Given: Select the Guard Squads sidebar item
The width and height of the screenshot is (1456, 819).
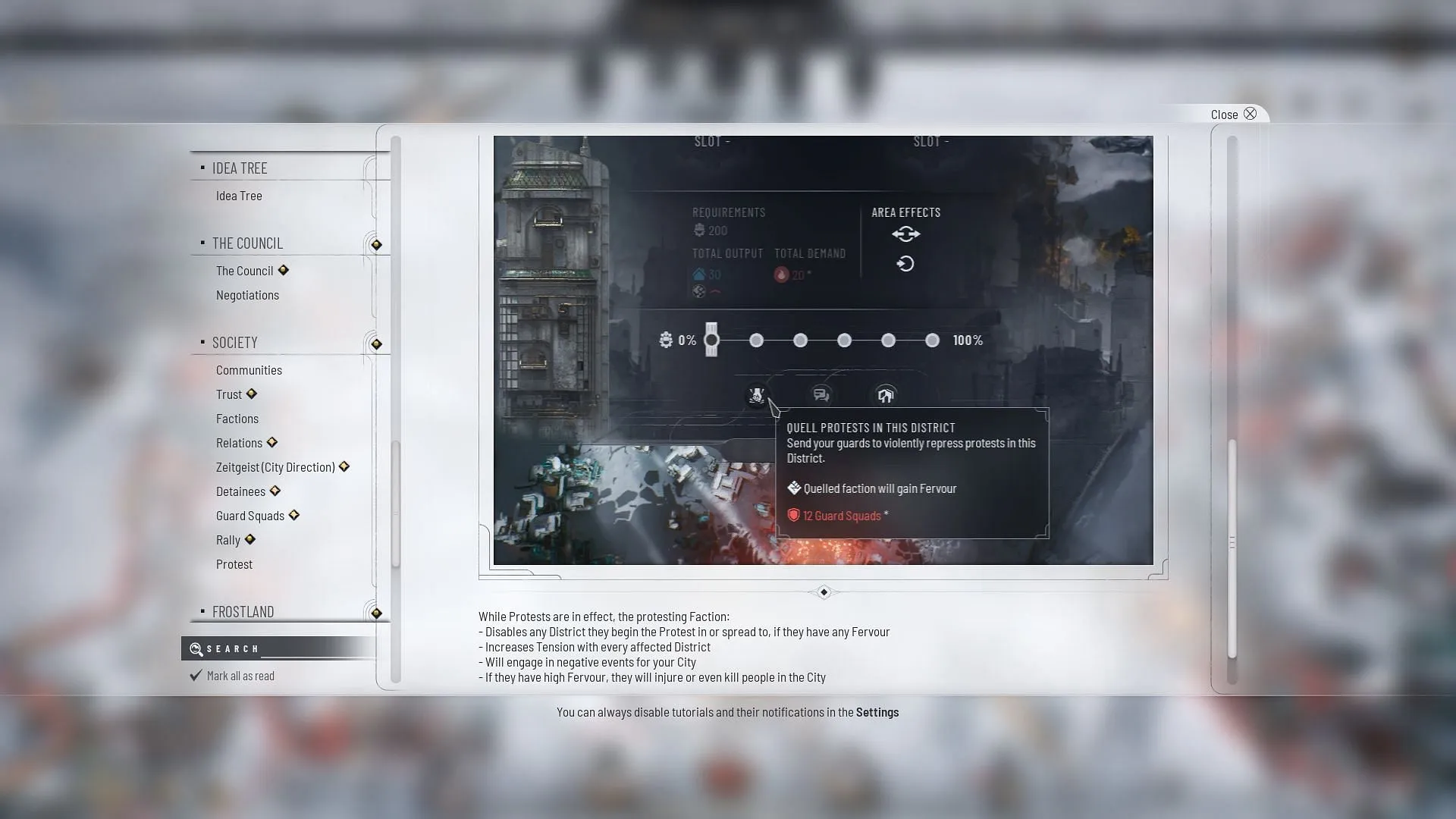Looking at the screenshot, I should pos(250,515).
